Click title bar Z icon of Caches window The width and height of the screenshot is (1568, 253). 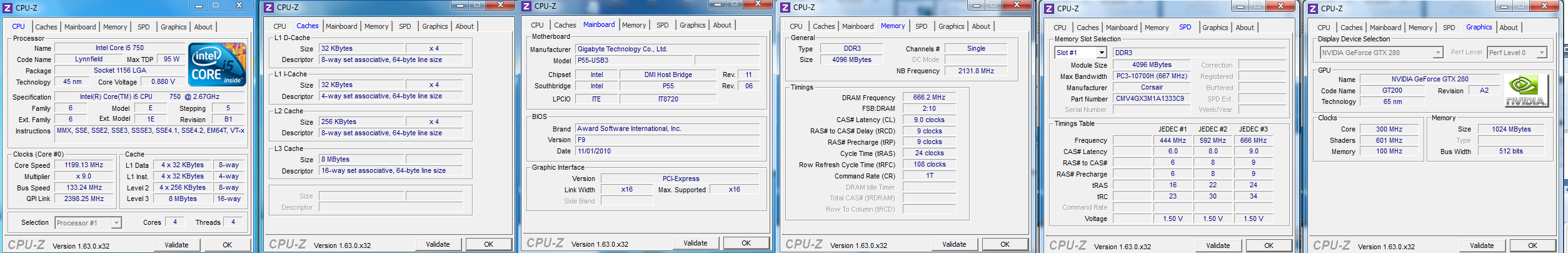pyautogui.click(x=269, y=7)
